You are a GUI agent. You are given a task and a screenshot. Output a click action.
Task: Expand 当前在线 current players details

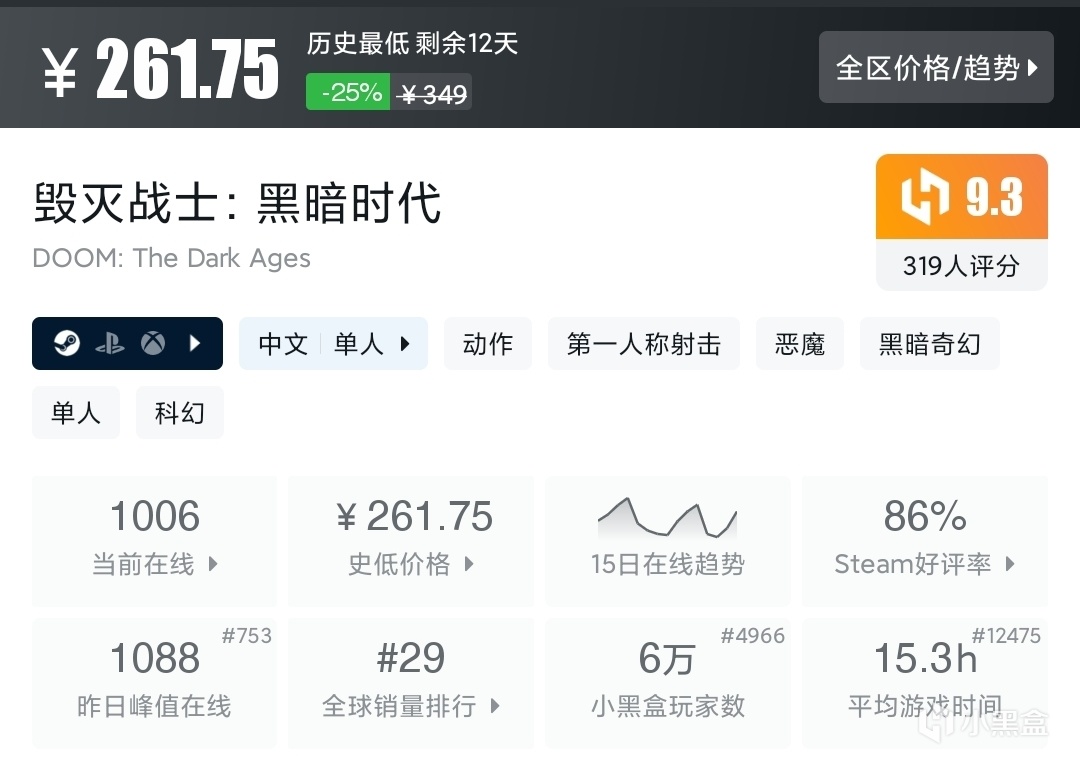coord(155,541)
